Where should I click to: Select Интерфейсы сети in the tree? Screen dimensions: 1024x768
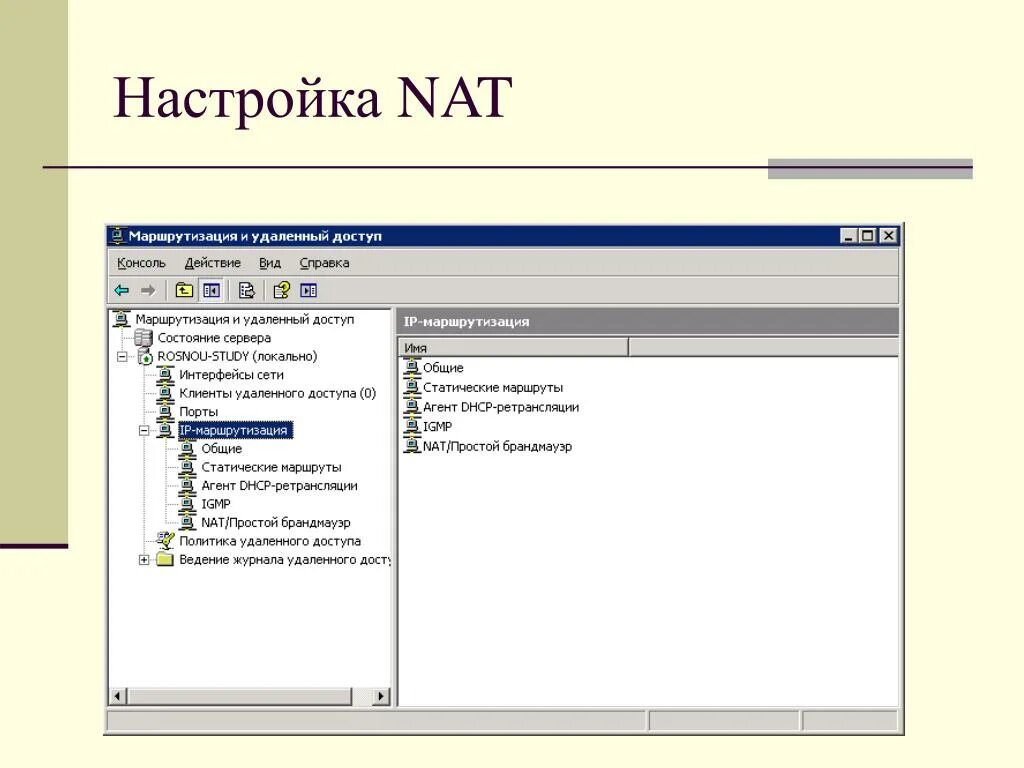click(x=231, y=374)
